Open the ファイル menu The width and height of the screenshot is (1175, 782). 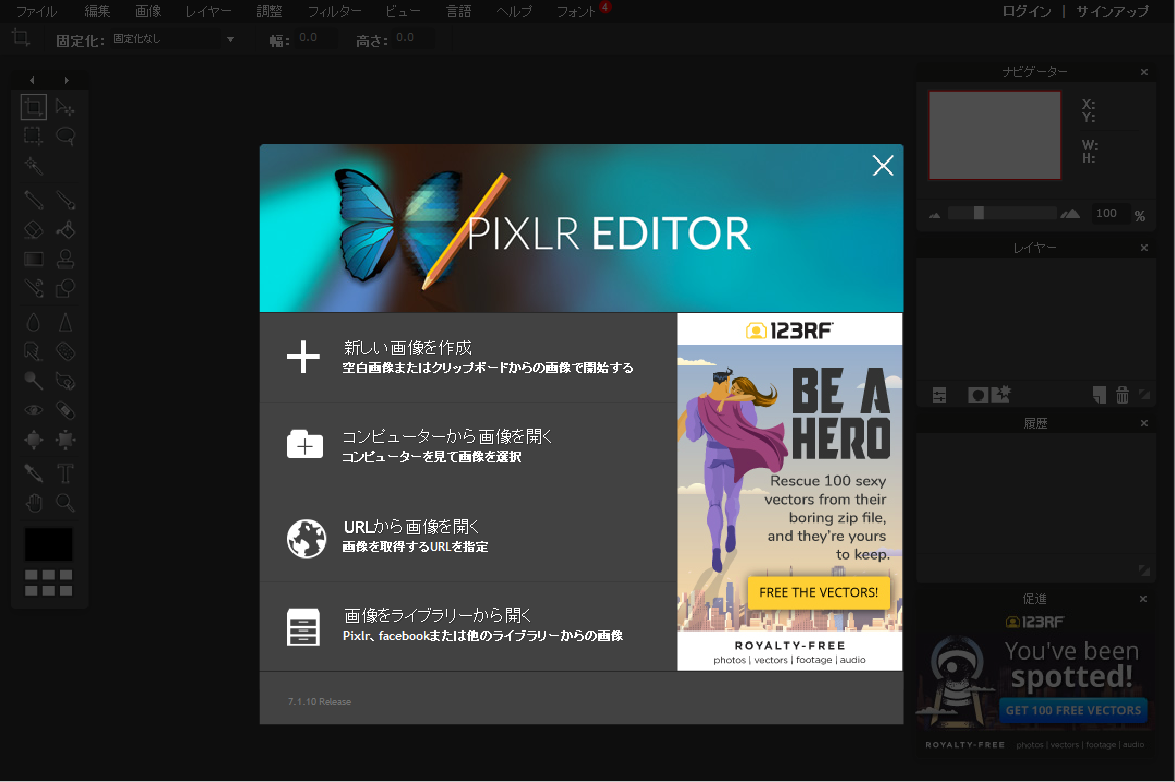[36, 12]
